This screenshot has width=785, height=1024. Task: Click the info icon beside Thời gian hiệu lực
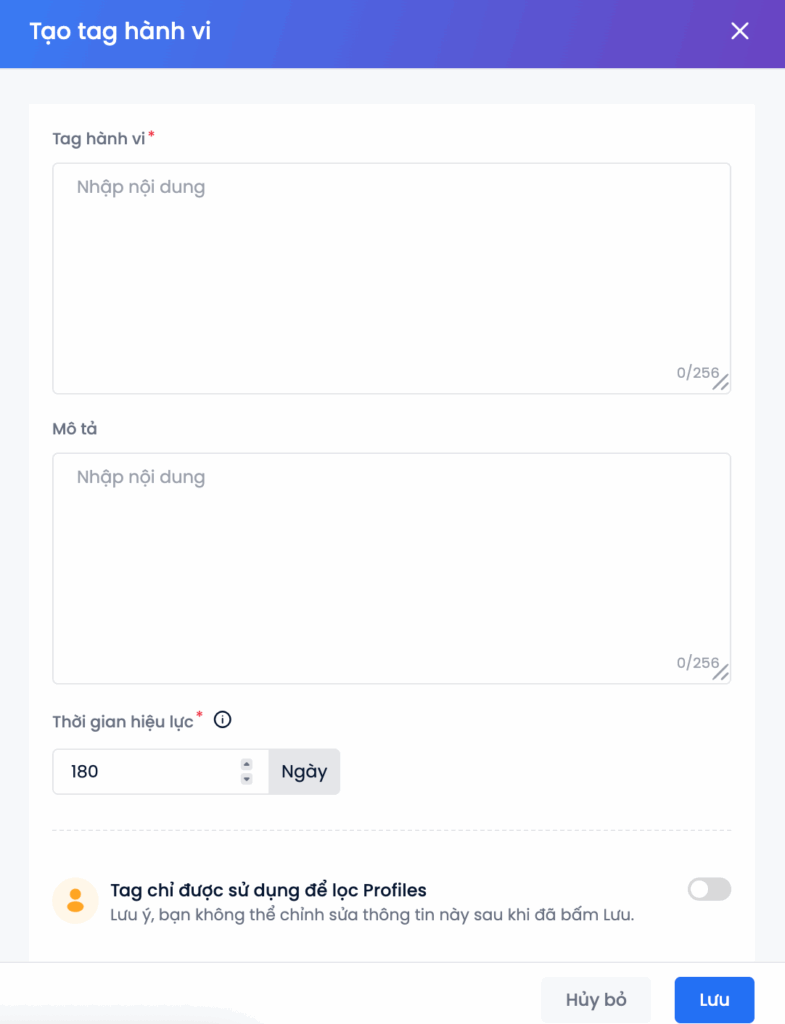tap(223, 719)
